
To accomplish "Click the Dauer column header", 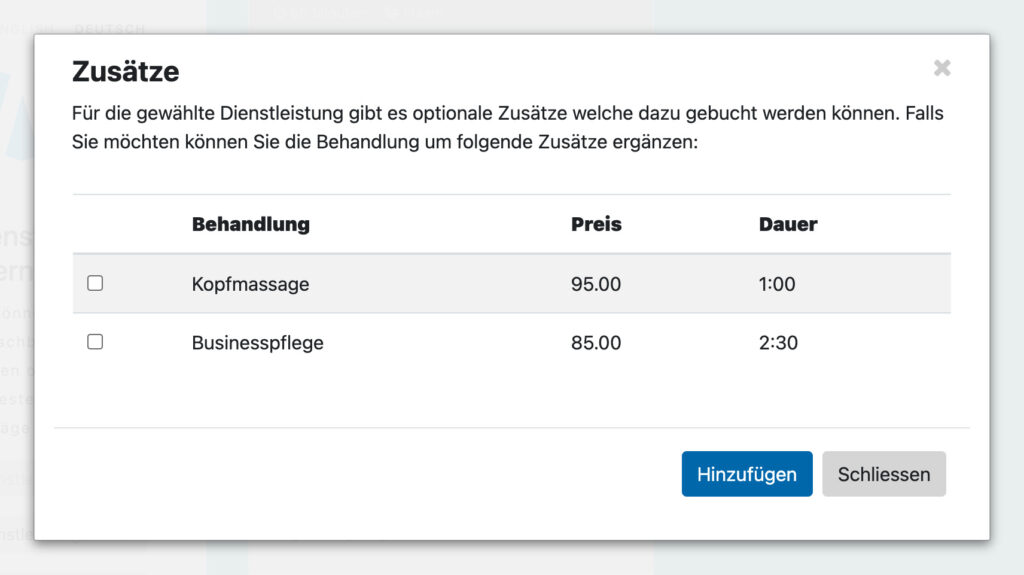I will 788,224.
